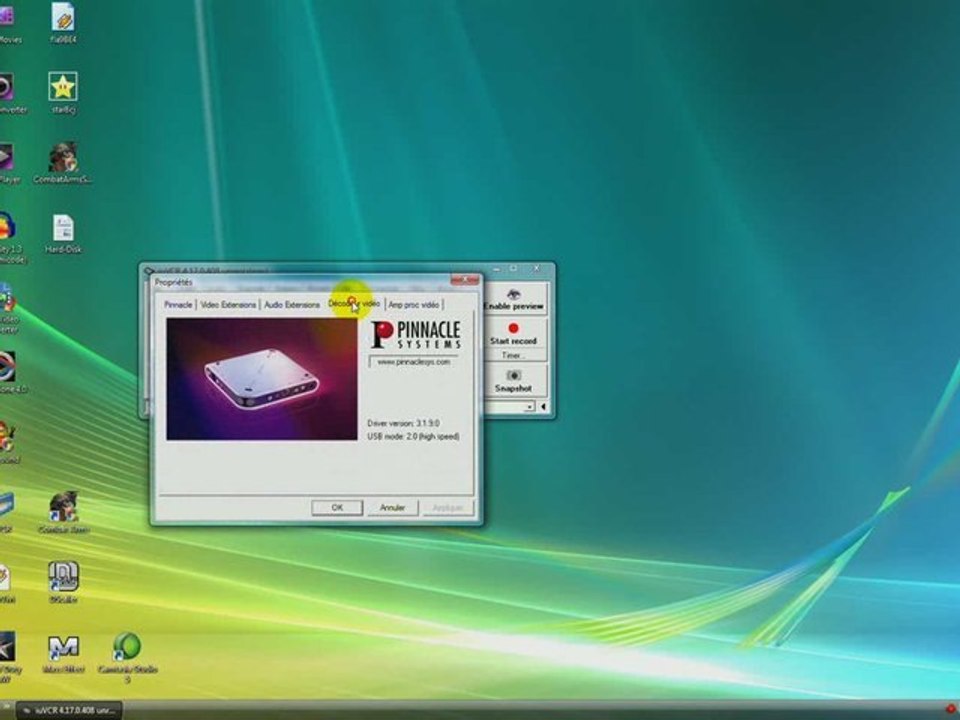Close the Propriétés dialog
This screenshot has width=960, height=720.
[x=465, y=280]
